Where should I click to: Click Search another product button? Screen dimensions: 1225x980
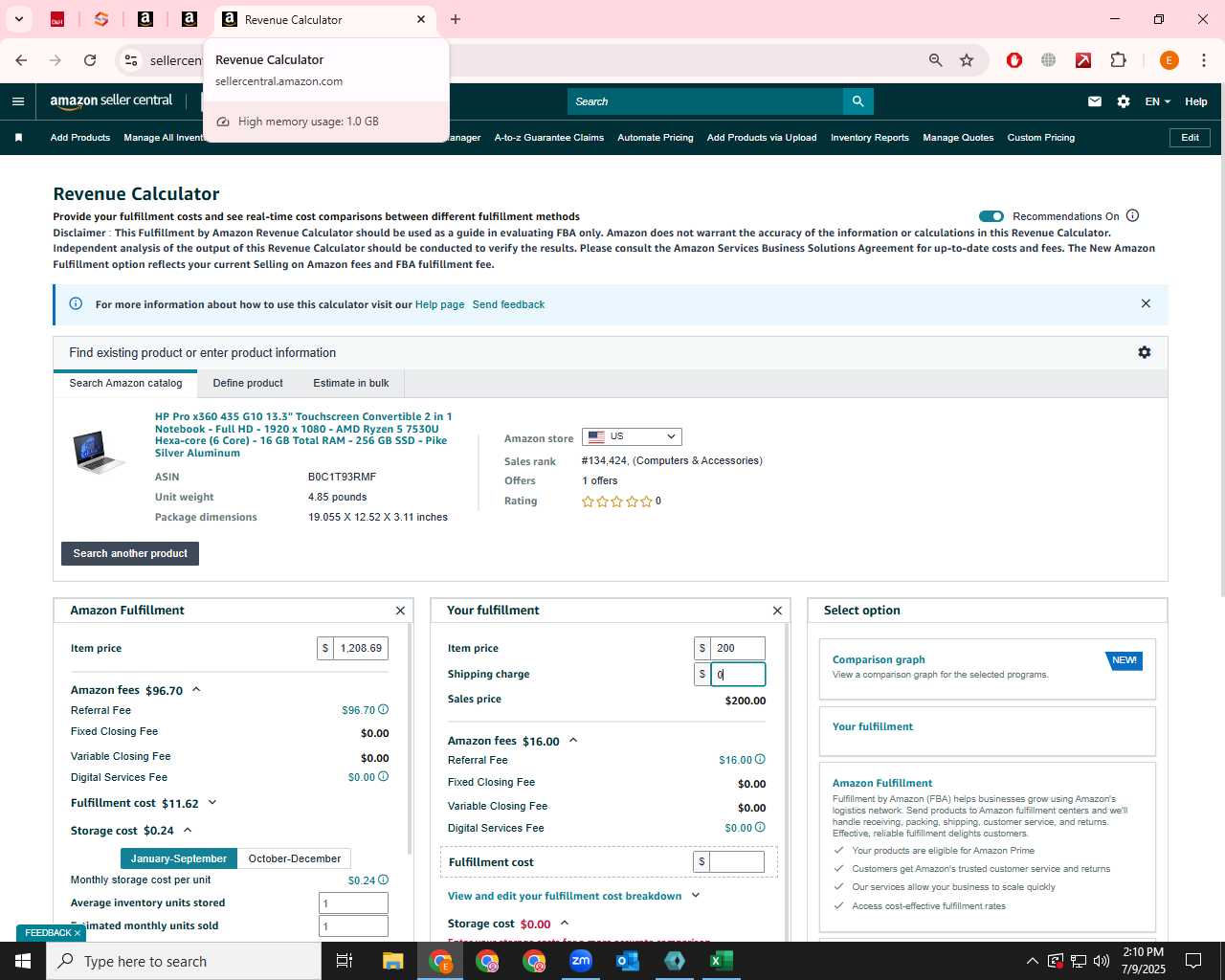click(130, 553)
